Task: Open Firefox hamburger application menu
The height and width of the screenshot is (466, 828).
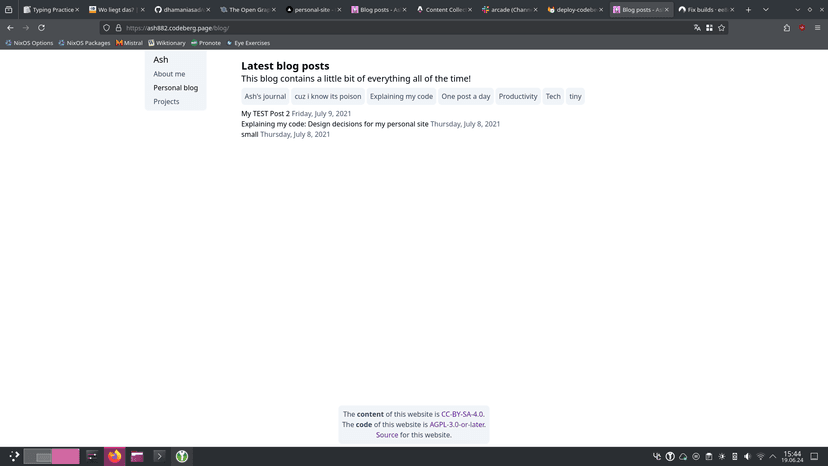Action: coord(817,28)
